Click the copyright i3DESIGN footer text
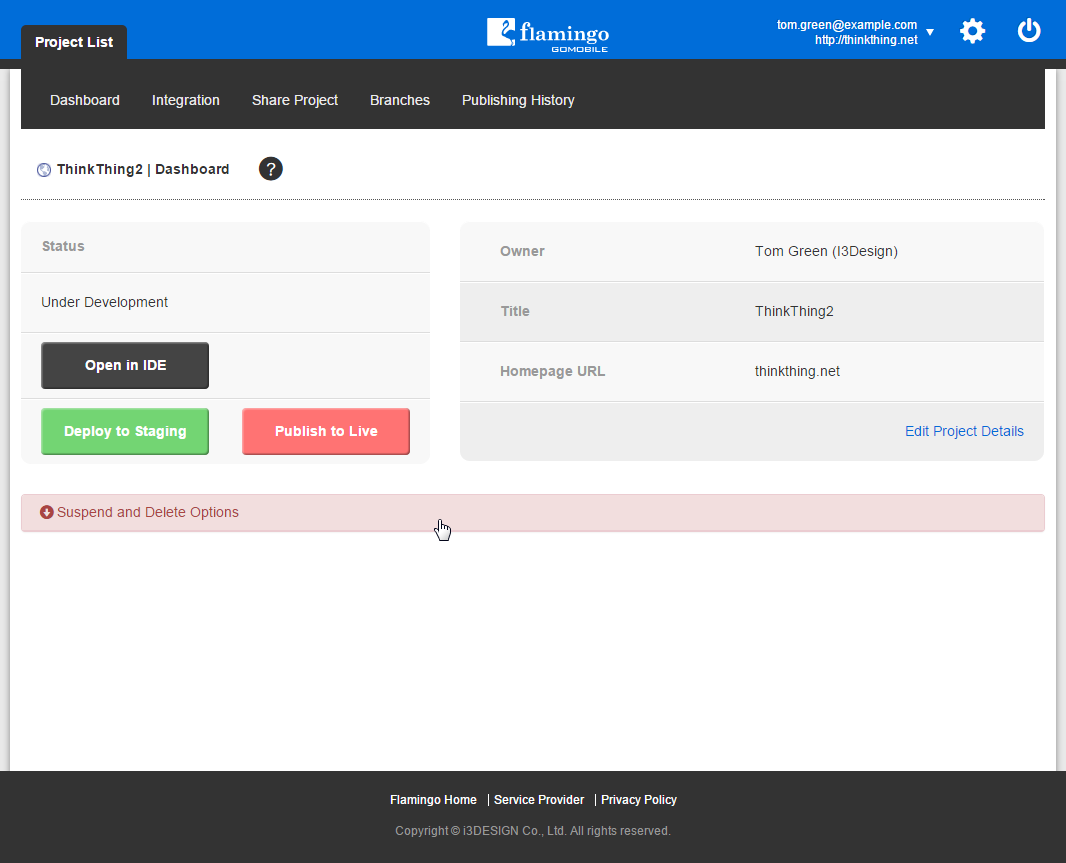The height and width of the screenshot is (863, 1066). [533, 830]
